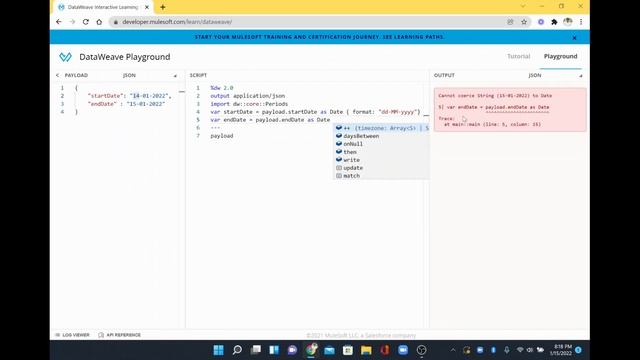This screenshot has width=640, height=360.
Task: Open the API REFERENCE panel
Action: point(120,335)
